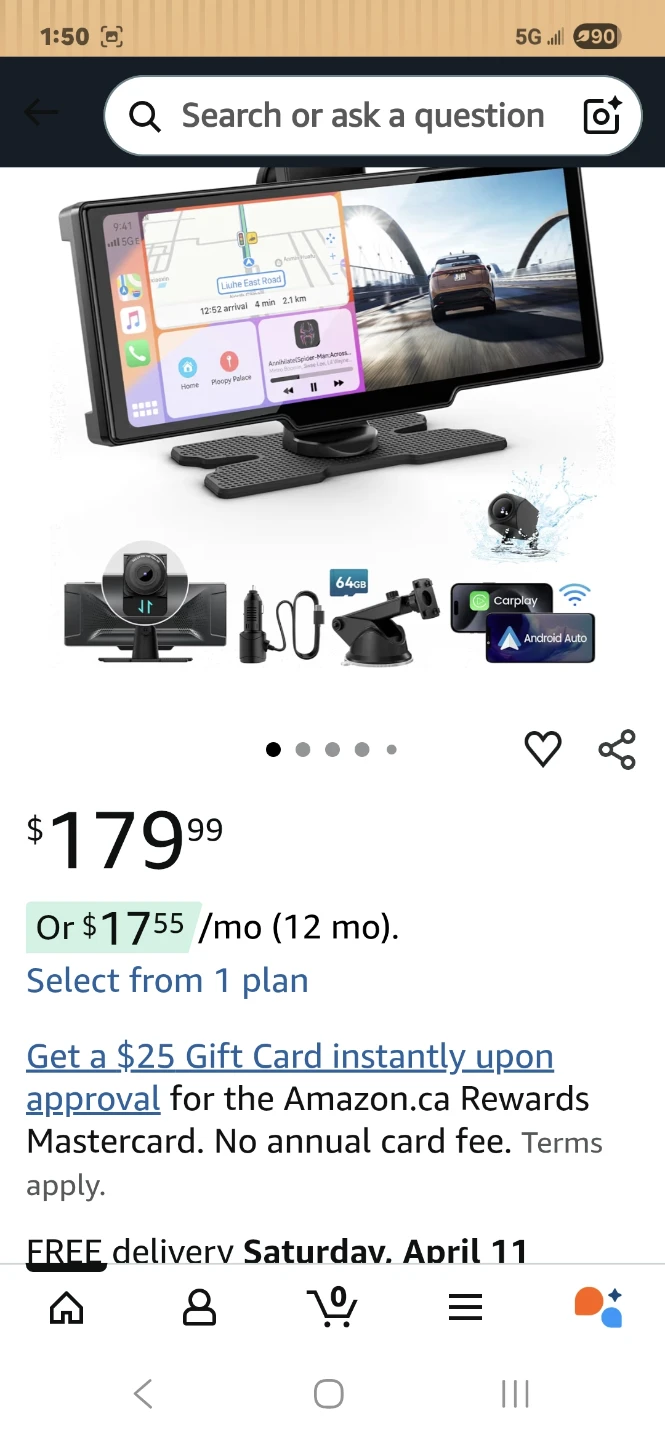Jump to the fourth carousel image dot
This screenshot has width=665, height=1440.
point(362,749)
